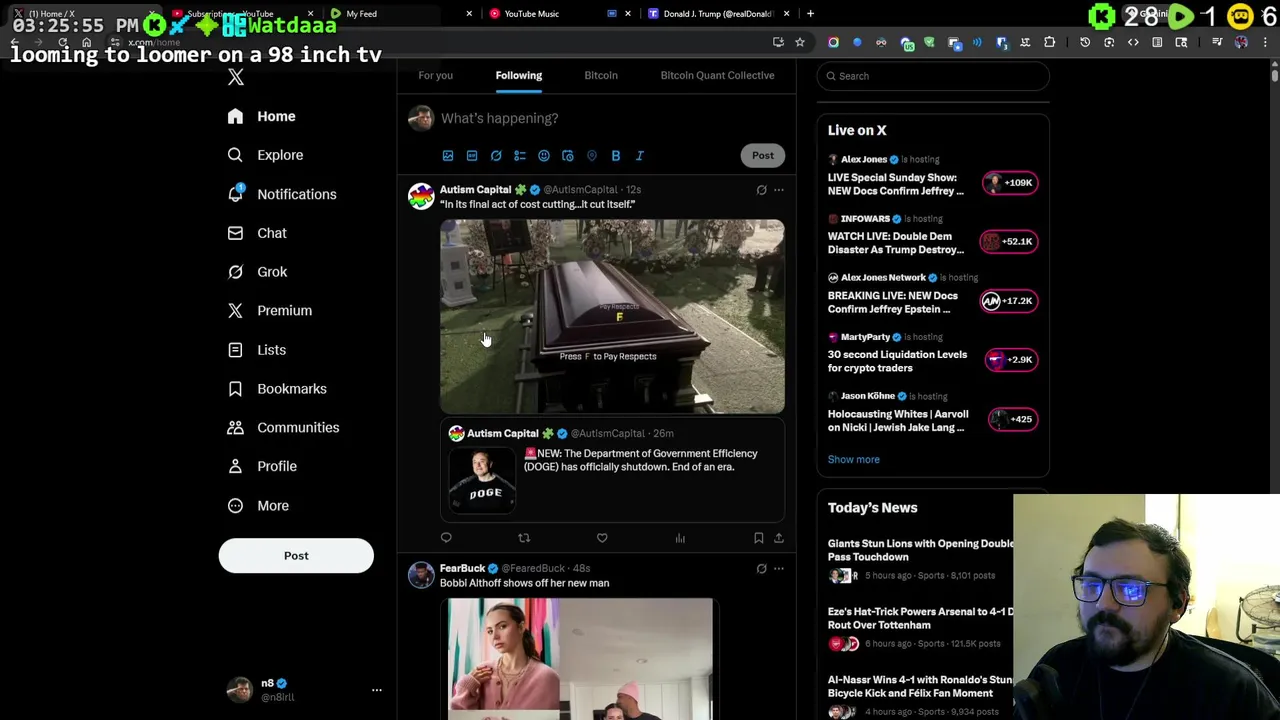Open Autism Capital profile avatar
Image resolution: width=1280 pixels, height=720 pixels.
tap(421, 196)
